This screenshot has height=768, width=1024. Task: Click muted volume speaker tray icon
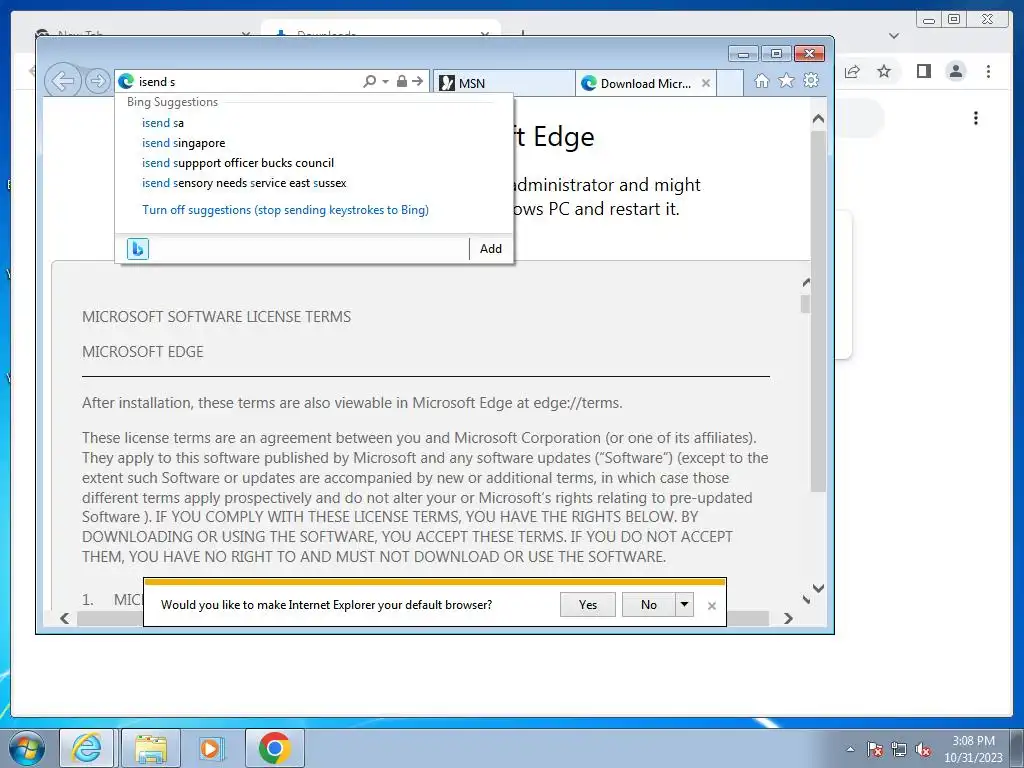point(923,749)
